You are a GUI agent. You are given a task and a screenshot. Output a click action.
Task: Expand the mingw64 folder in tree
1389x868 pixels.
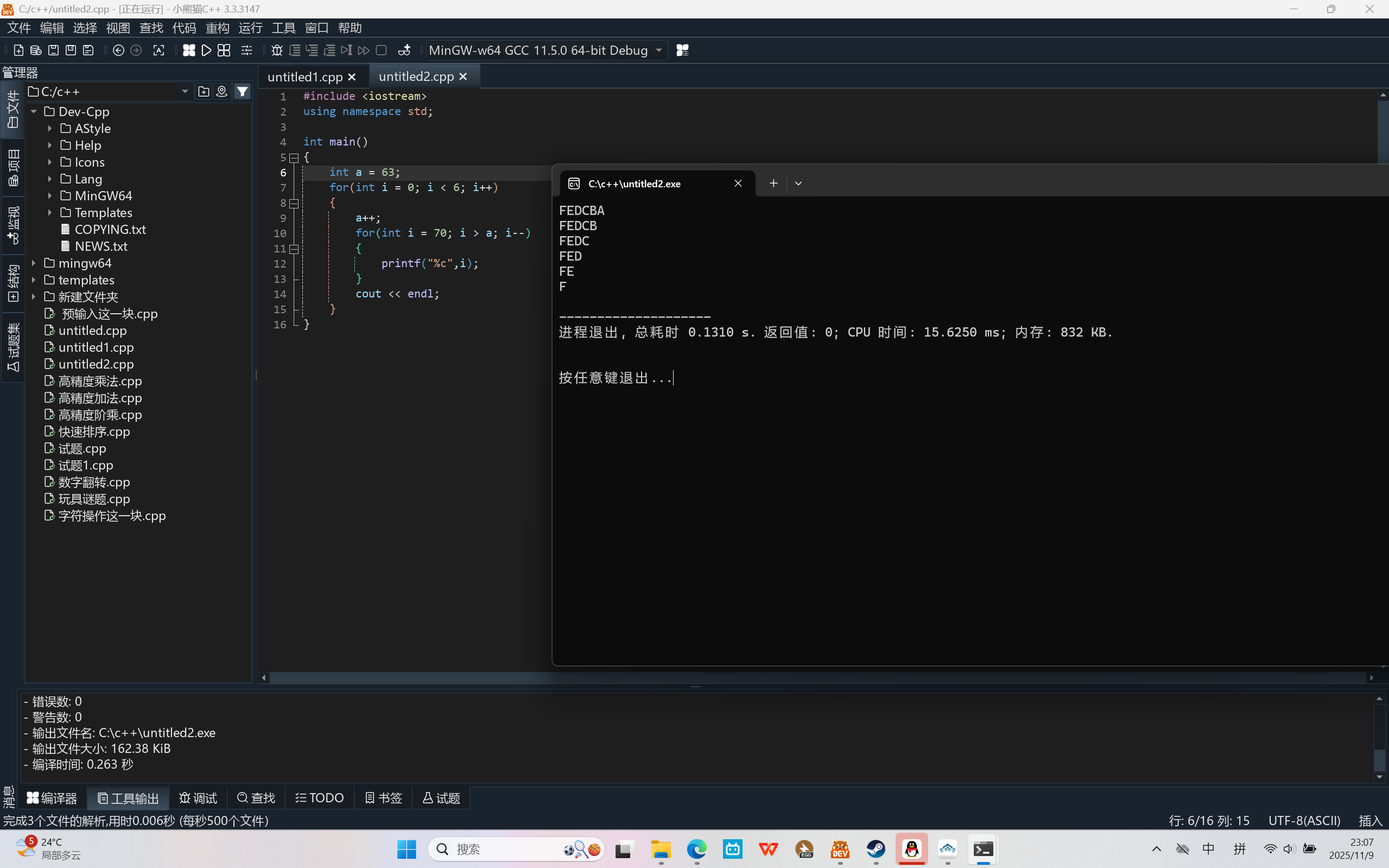[34, 263]
